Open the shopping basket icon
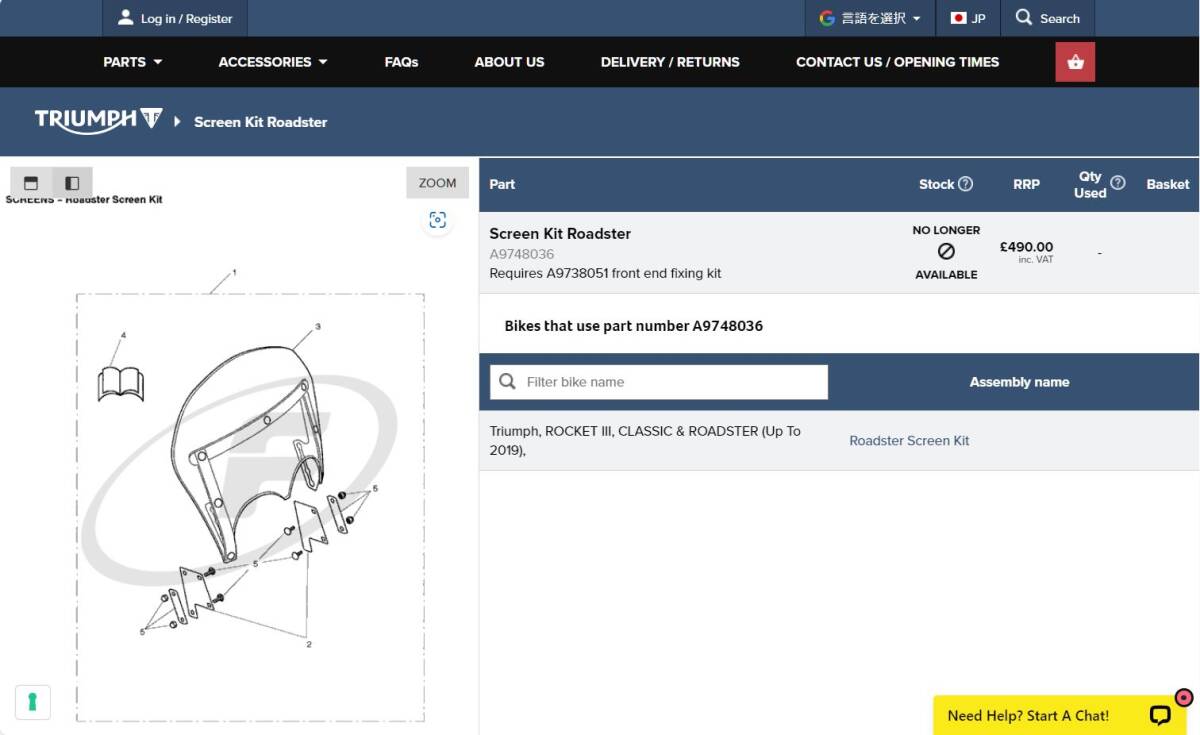Image resolution: width=1200 pixels, height=735 pixels. [x=1075, y=62]
